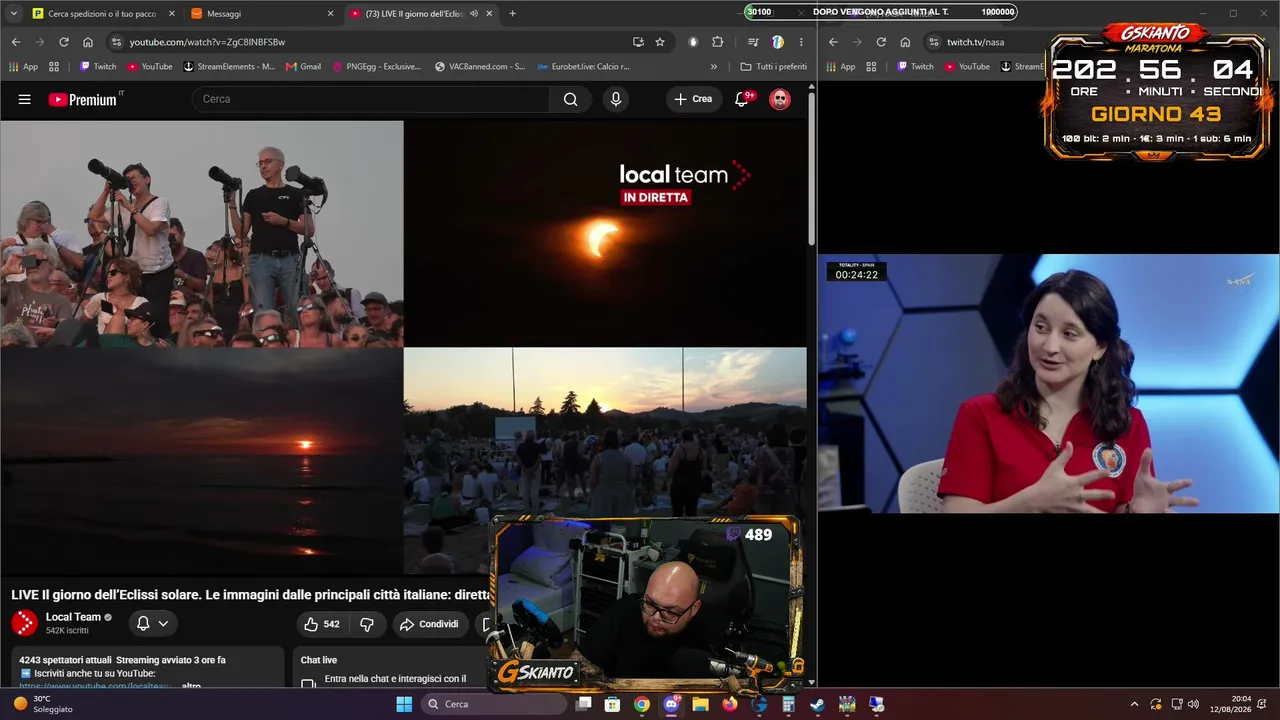Expand the notification bell options for Local Team
Screen dimensions: 1280x720
[163, 624]
